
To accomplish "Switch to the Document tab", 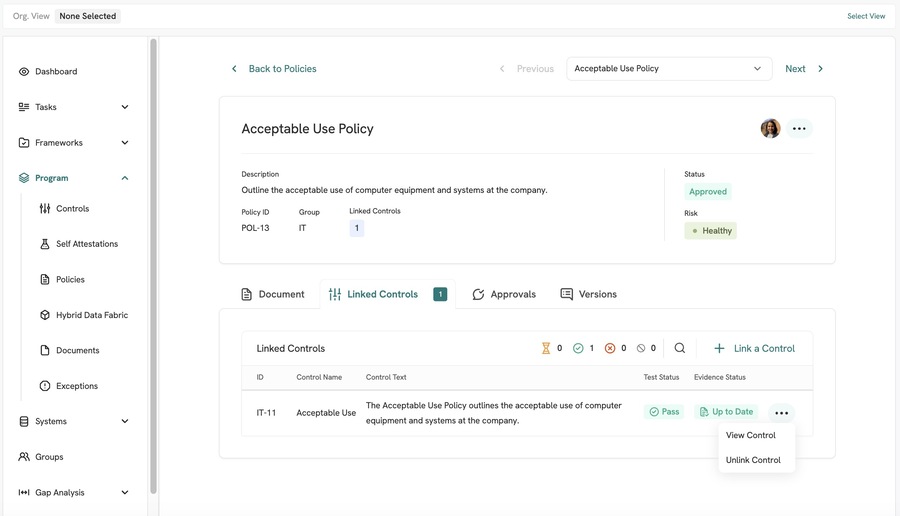I will pyautogui.click(x=273, y=294).
